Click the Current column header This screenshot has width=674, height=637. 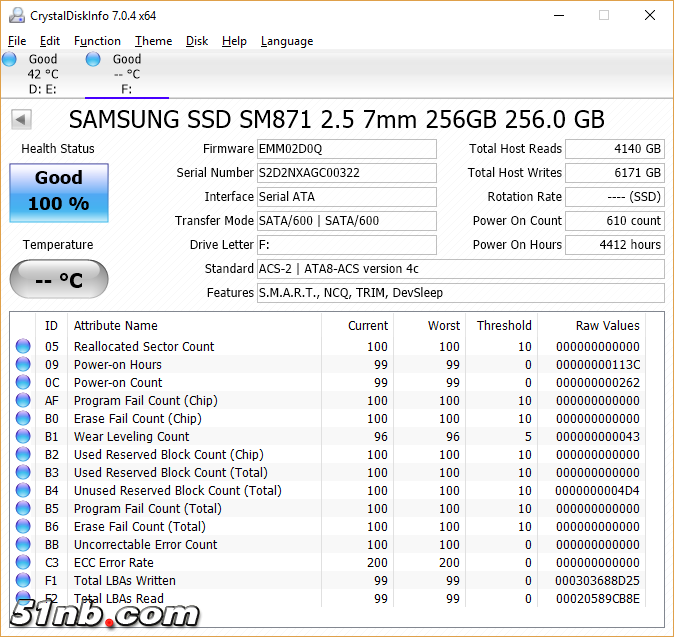[x=358, y=325]
